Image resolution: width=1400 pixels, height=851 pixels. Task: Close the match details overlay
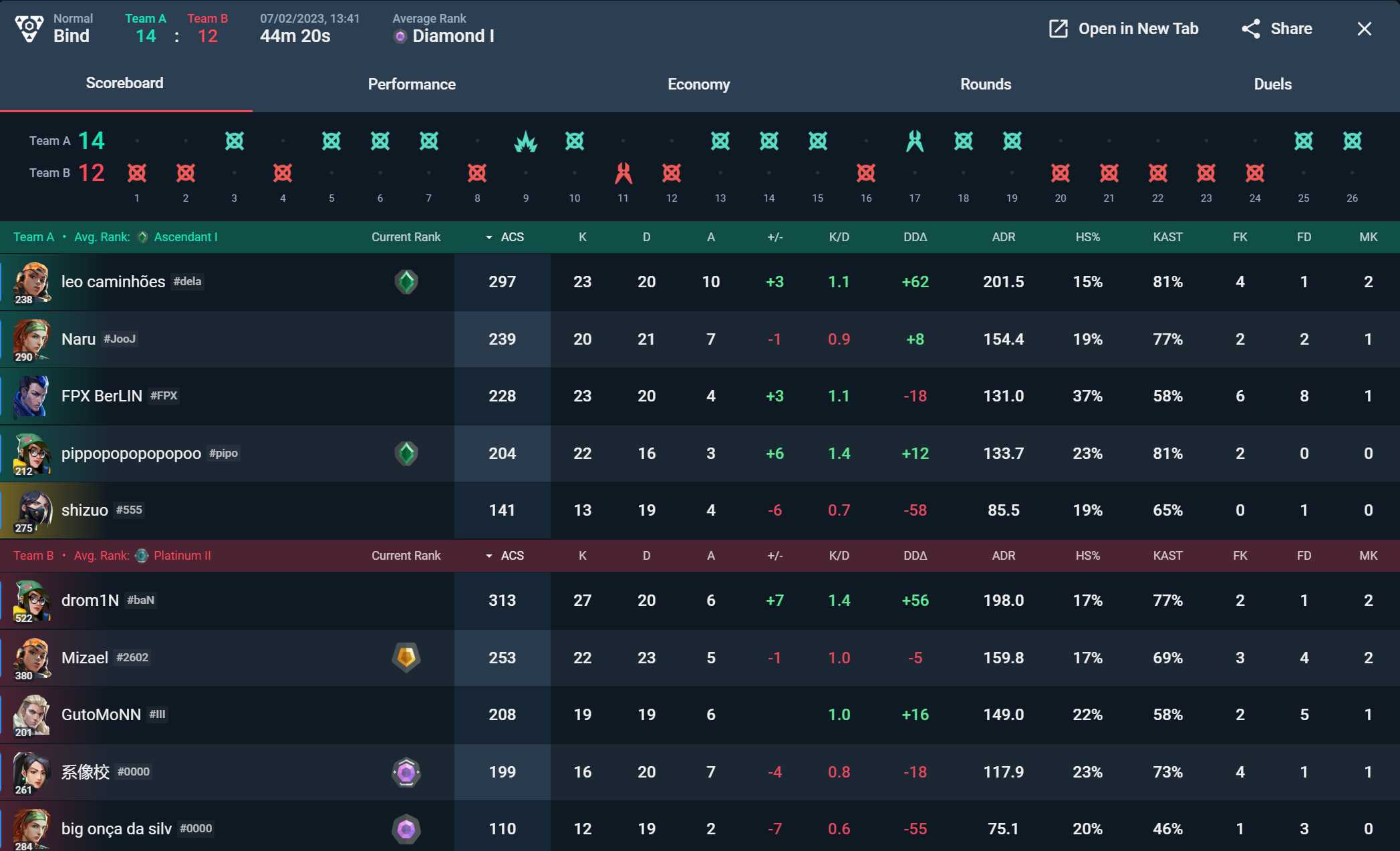(x=1364, y=29)
